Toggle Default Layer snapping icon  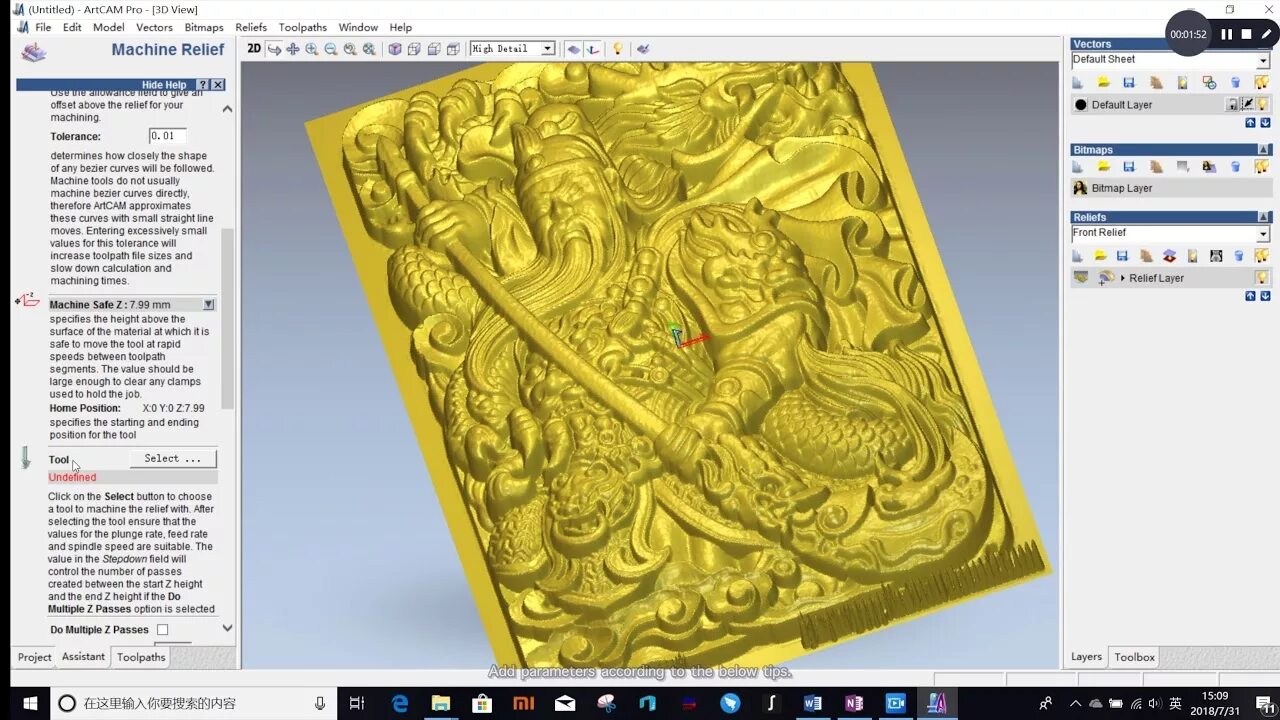click(x=1247, y=104)
